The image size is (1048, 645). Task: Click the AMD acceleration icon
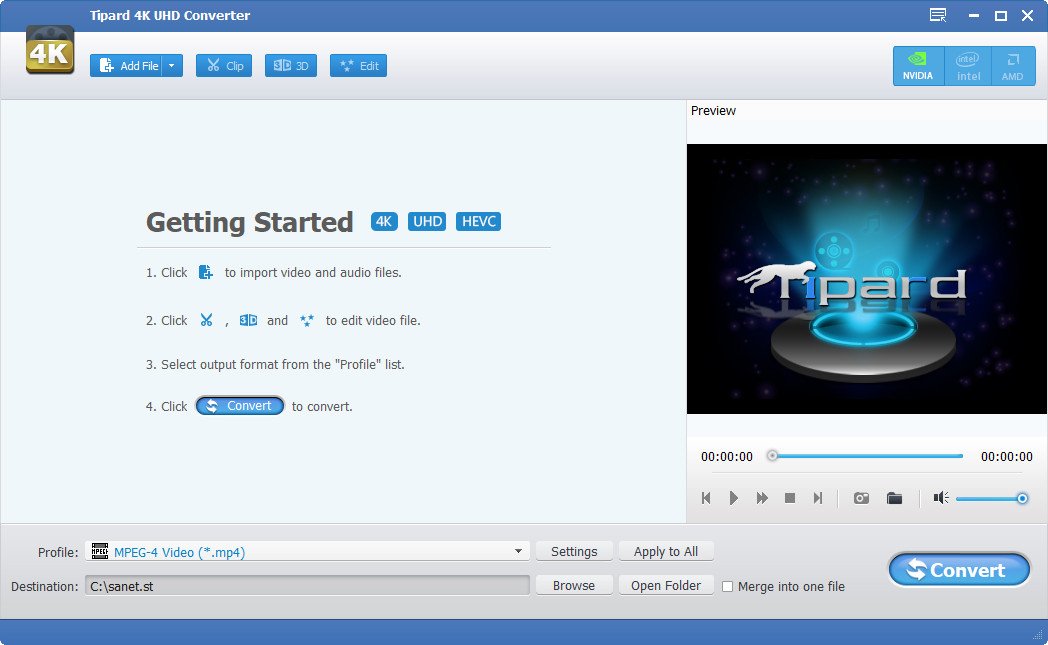[1013, 64]
